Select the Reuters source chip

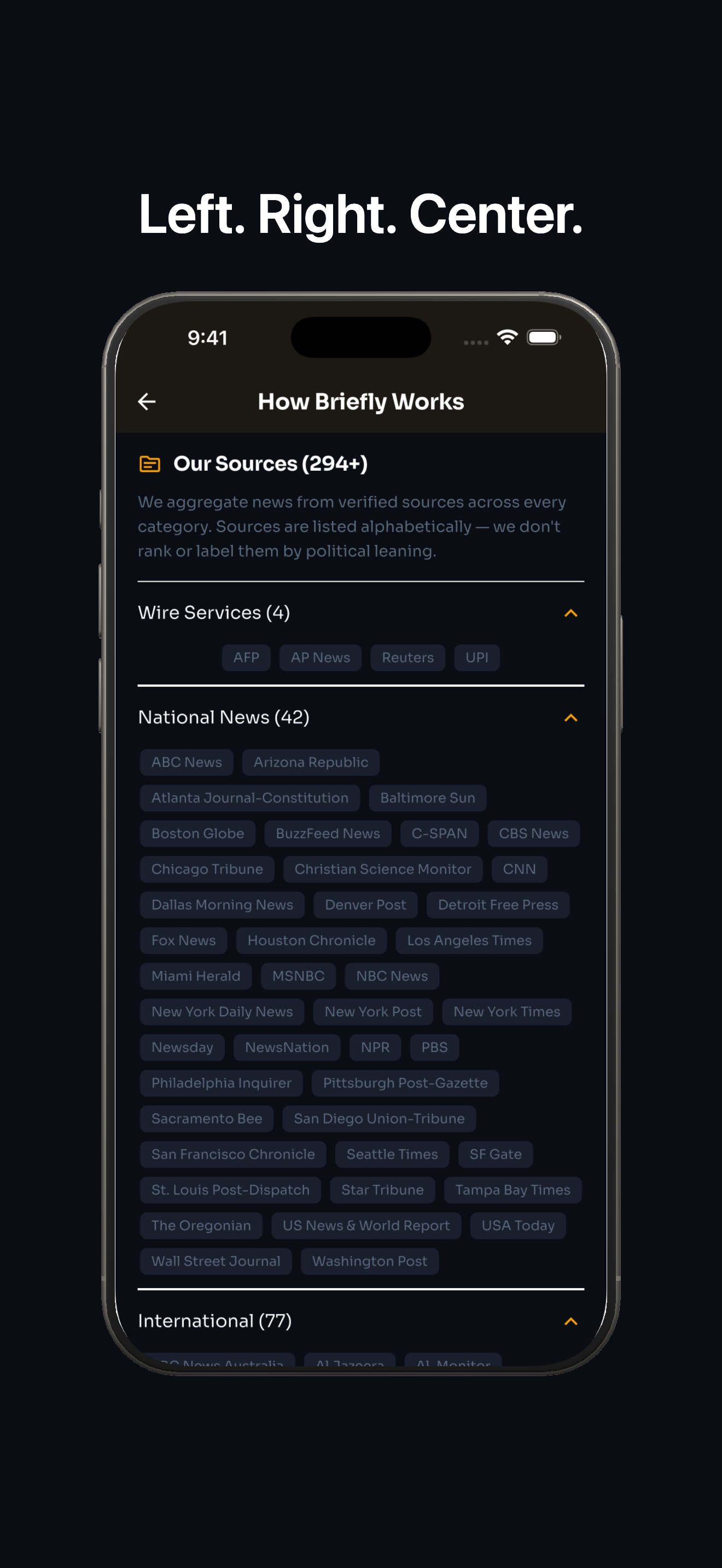pyautogui.click(x=407, y=657)
